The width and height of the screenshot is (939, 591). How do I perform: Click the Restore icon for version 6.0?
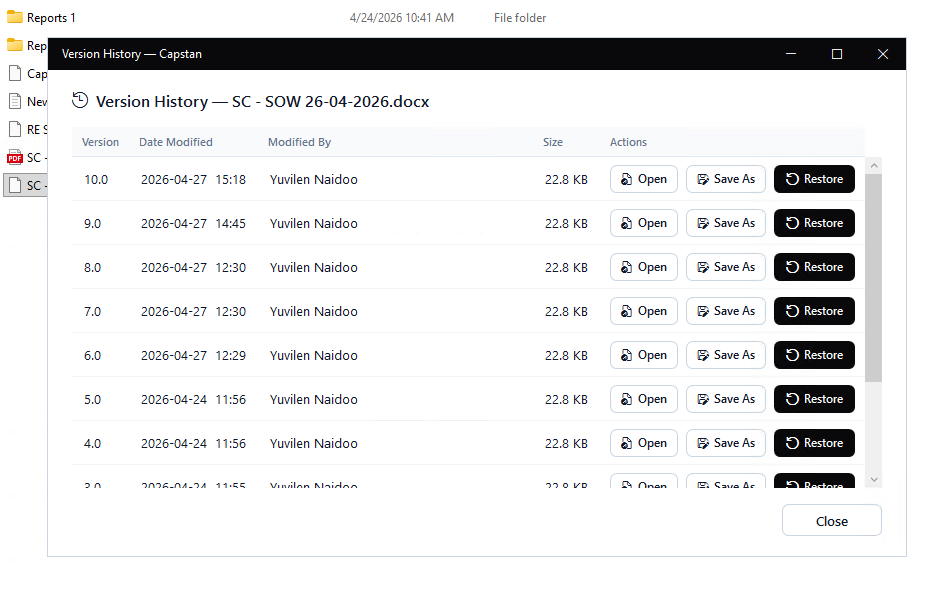tap(792, 356)
